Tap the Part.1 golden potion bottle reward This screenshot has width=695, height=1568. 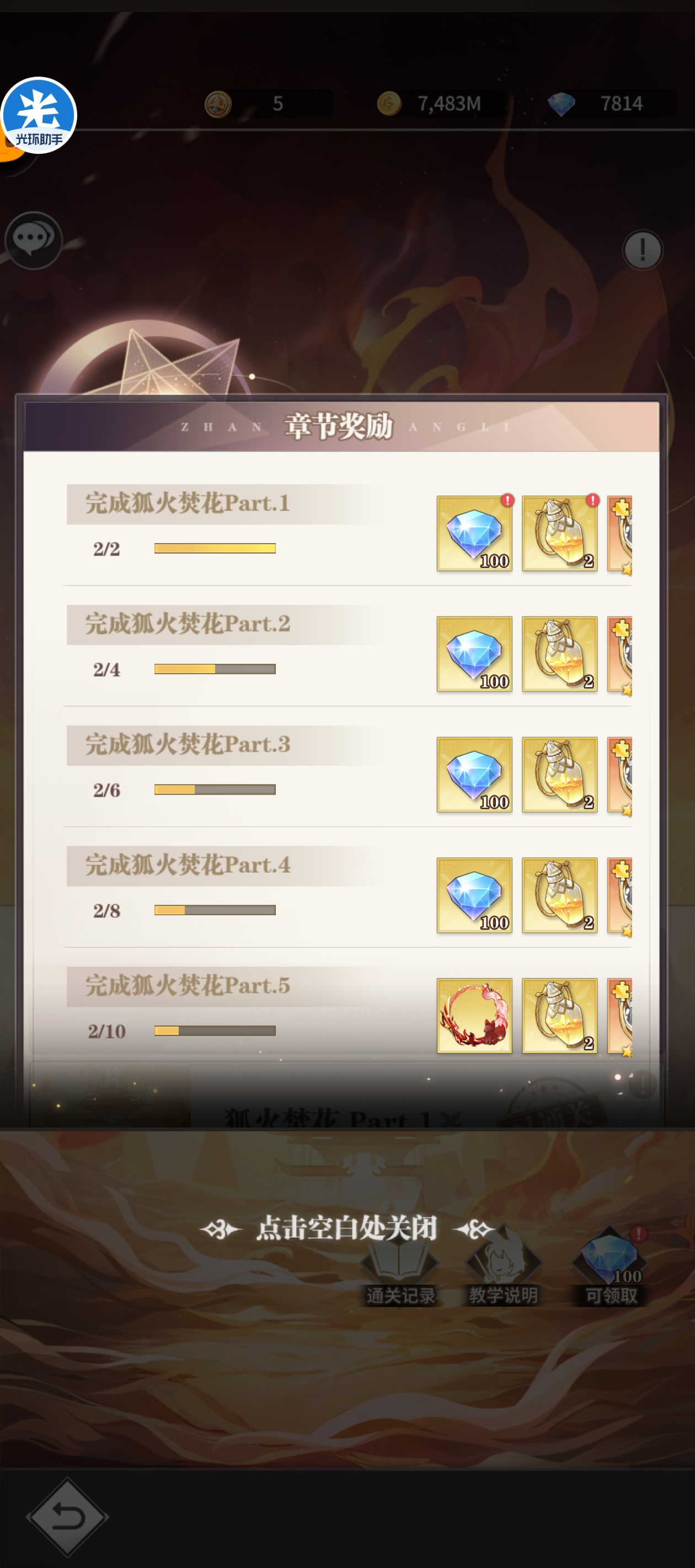559,533
